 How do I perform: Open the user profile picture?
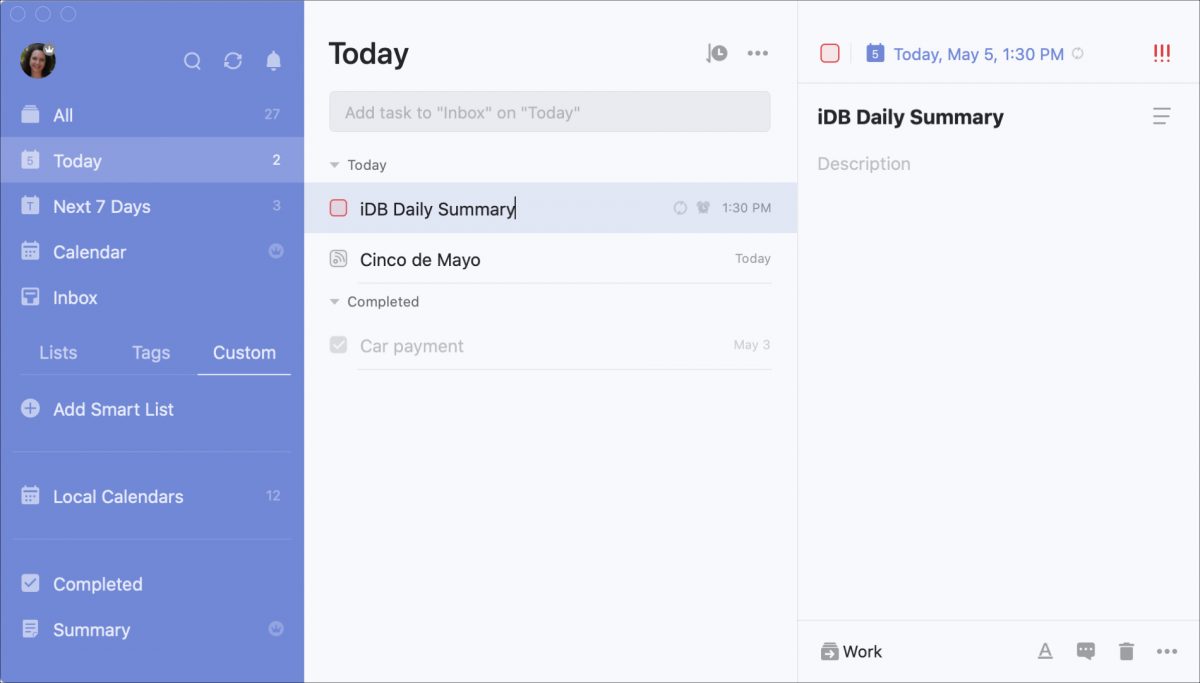(x=38, y=60)
